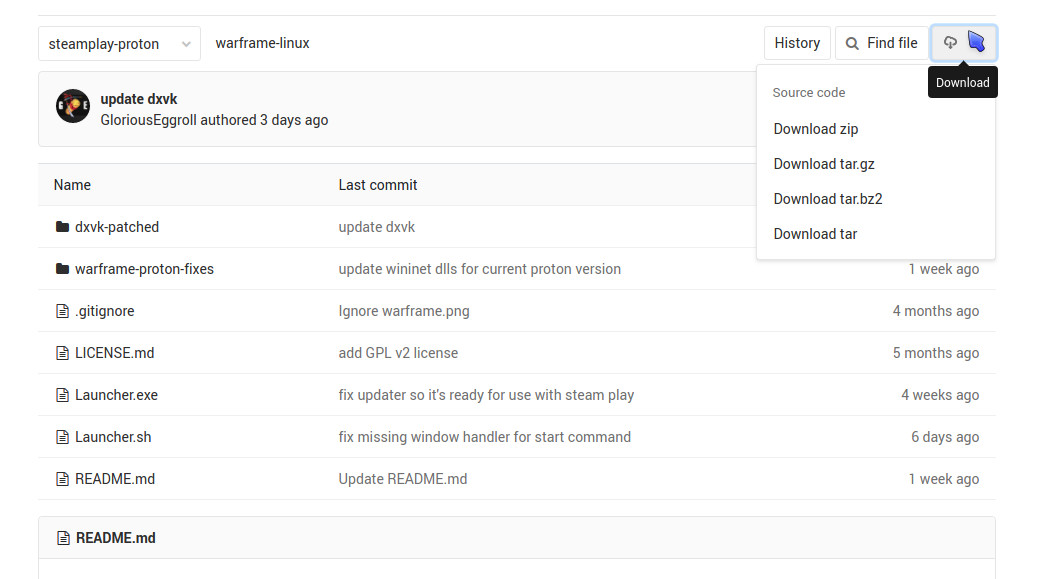
Task: Select Download tar.gz option
Action: pos(824,164)
